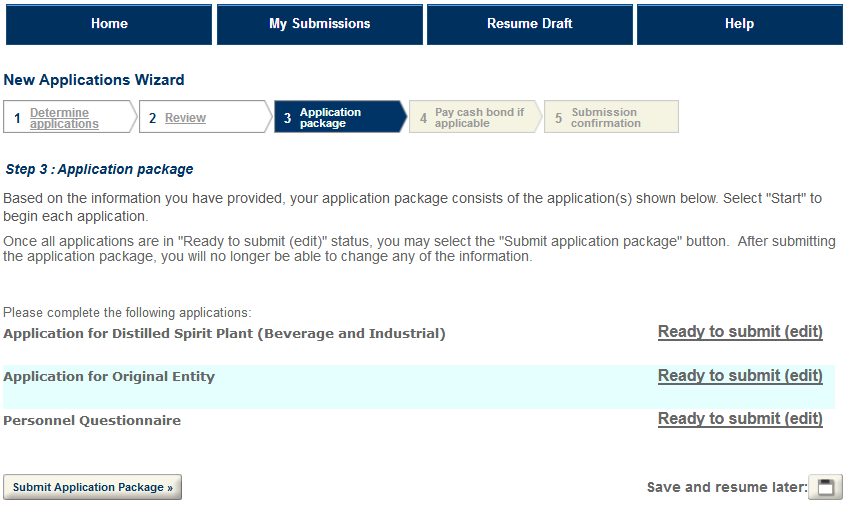Go to My Submissions

320,24
